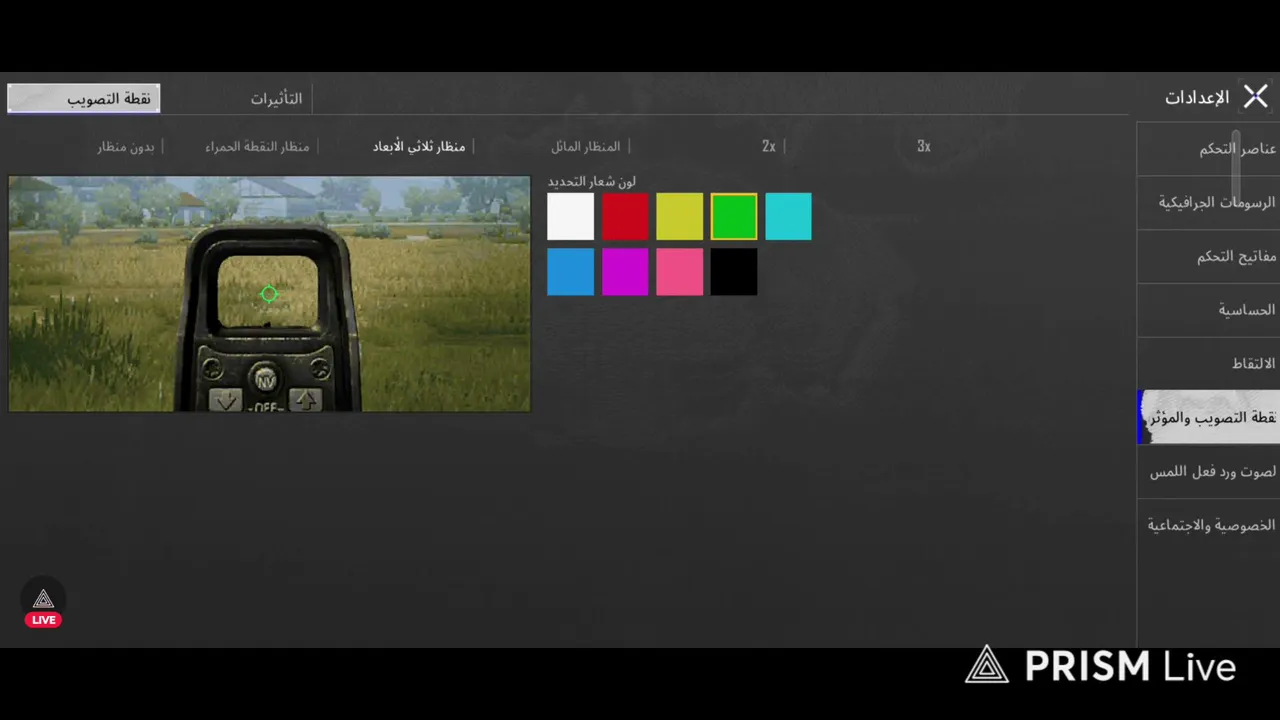Select the منظار ثلاثي الأبعاد scope option
This screenshot has width=1280, height=720.
419,146
